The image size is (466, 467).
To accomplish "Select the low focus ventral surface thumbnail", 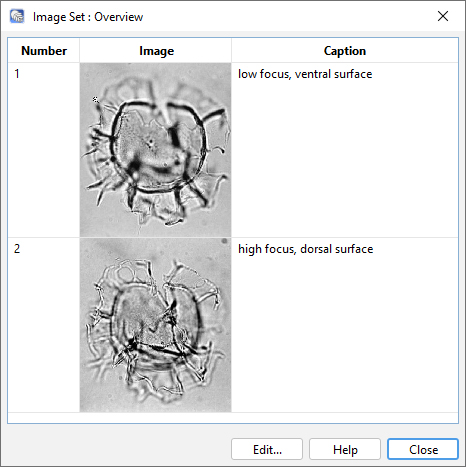I will [155, 150].
